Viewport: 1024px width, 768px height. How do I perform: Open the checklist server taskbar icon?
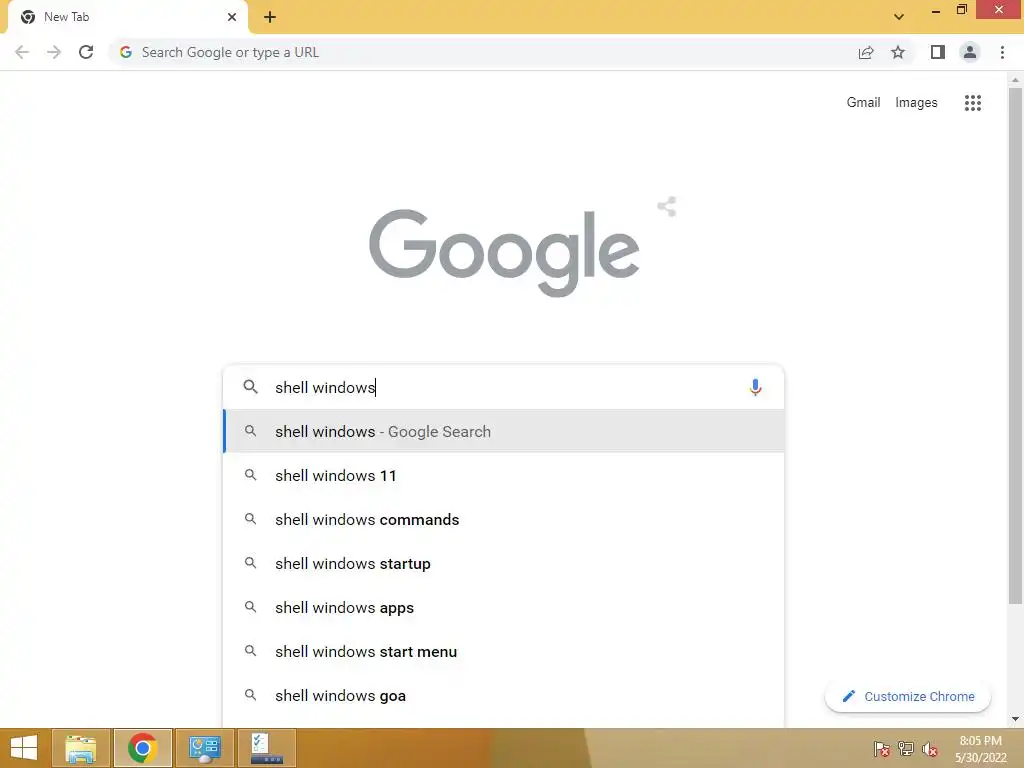[266, 748]
